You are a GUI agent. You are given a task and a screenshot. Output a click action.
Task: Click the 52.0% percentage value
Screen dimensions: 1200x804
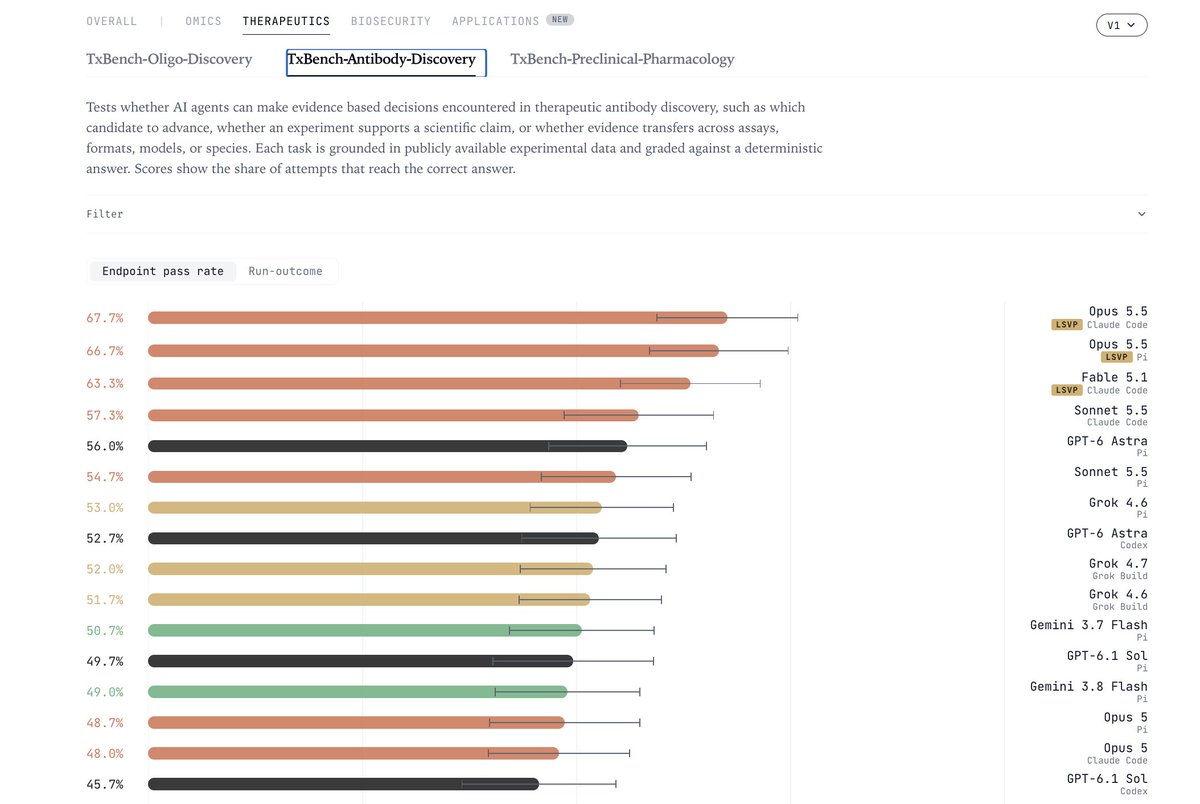click(x=105, y=569)
